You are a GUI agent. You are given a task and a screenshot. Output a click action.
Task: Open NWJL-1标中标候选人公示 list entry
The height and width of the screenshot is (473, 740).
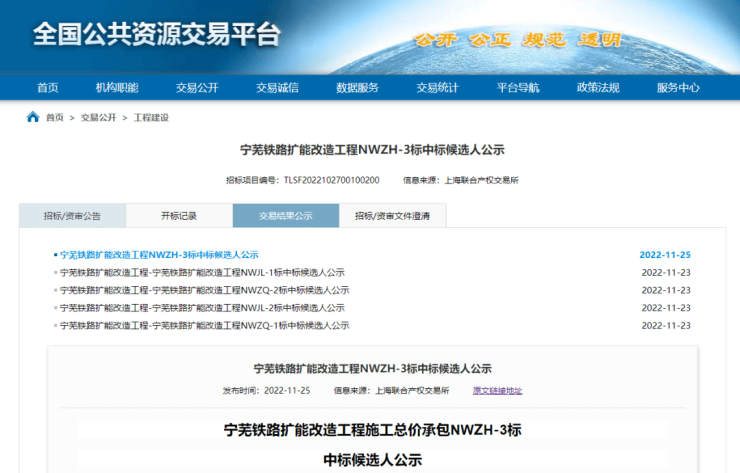click(x=202, y=272)
